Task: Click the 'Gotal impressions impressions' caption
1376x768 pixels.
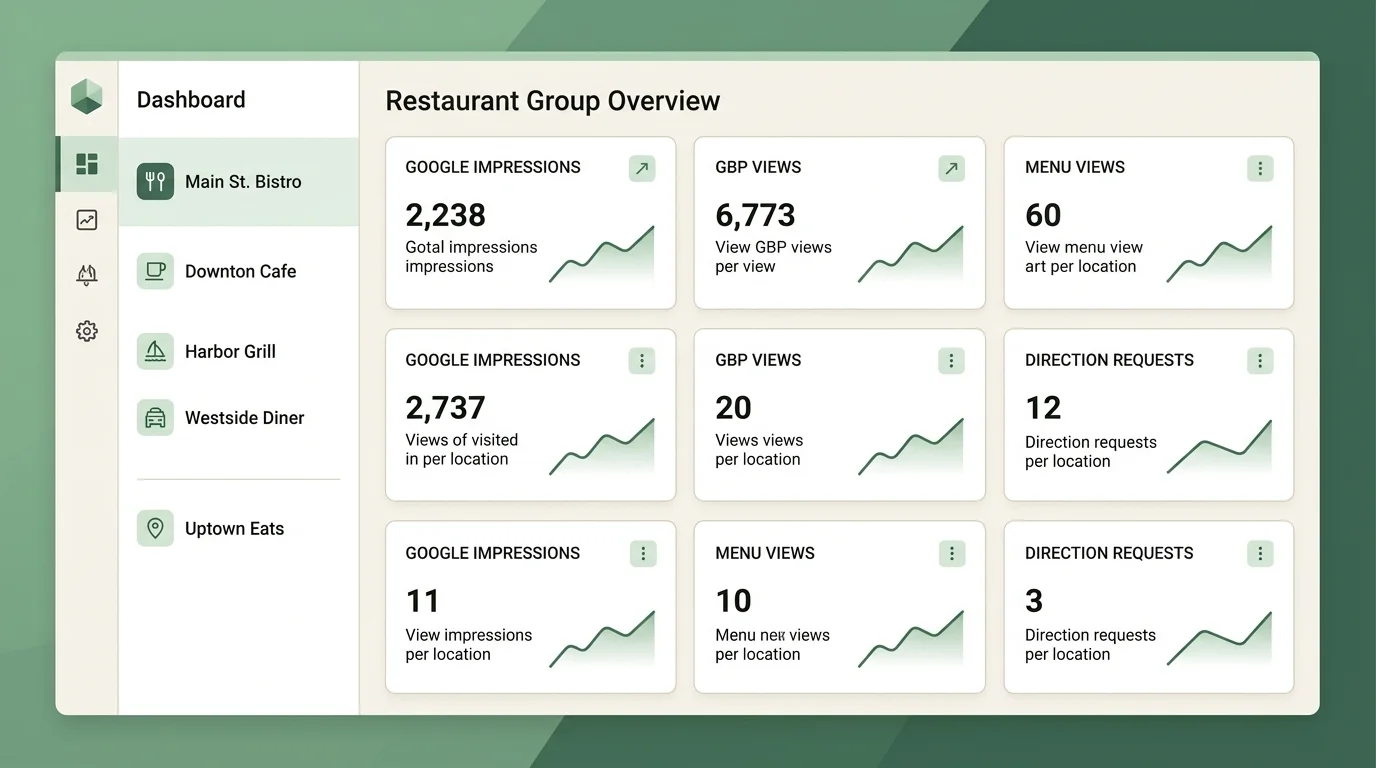Action: coord(471,257)
